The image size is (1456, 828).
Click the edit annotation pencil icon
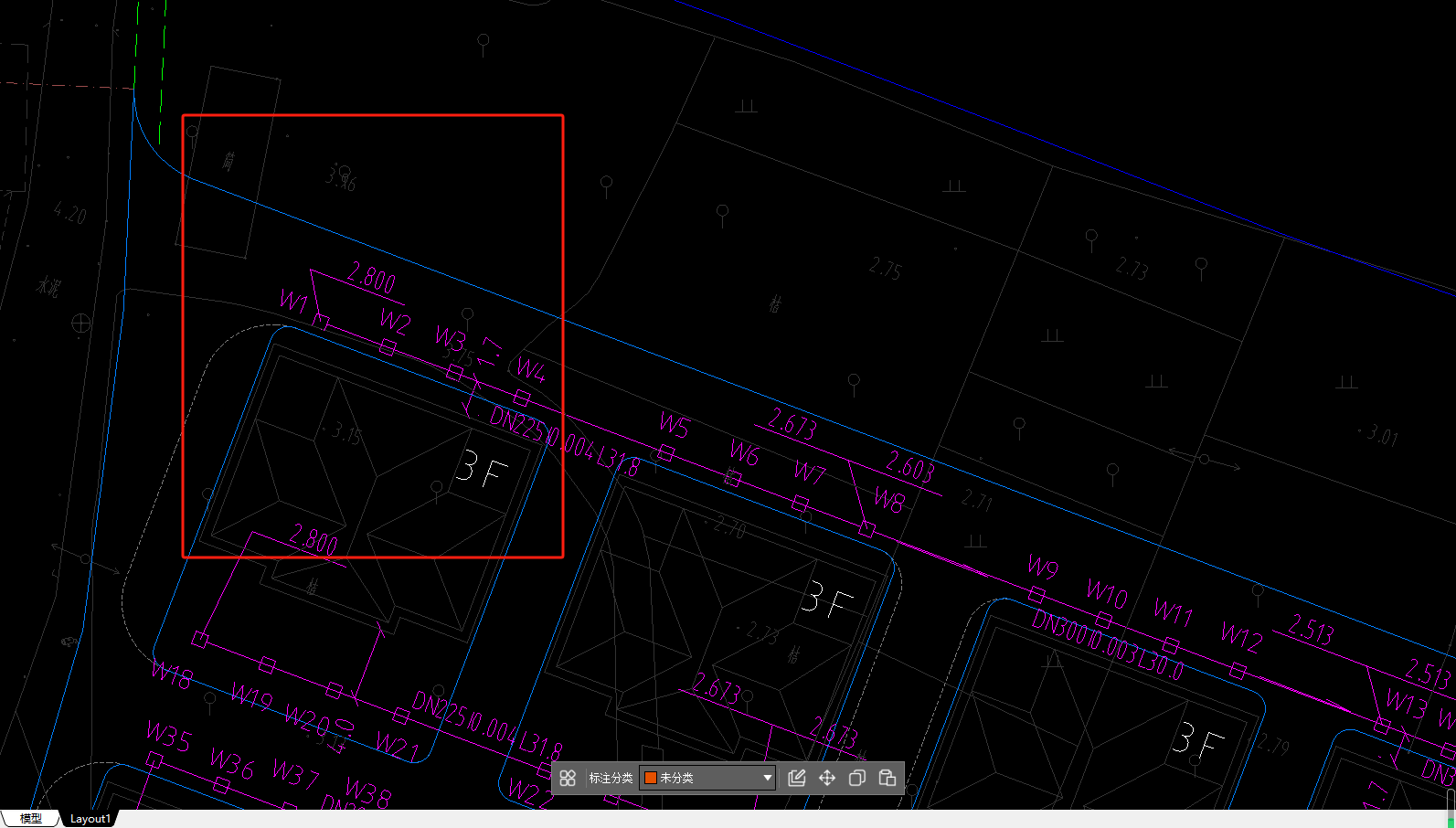coord(796,778)
